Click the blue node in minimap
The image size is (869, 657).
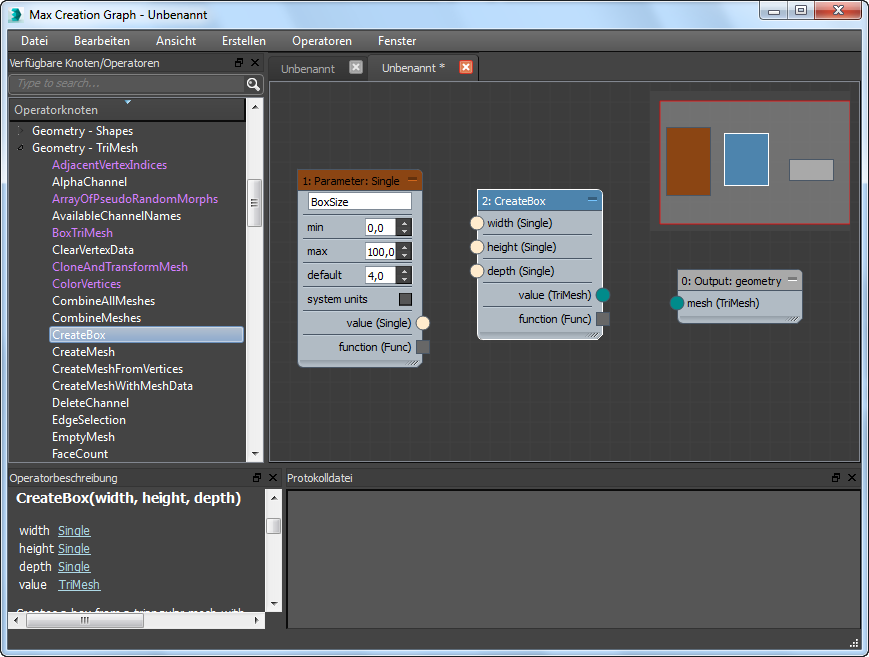click(x=746, y=159)
